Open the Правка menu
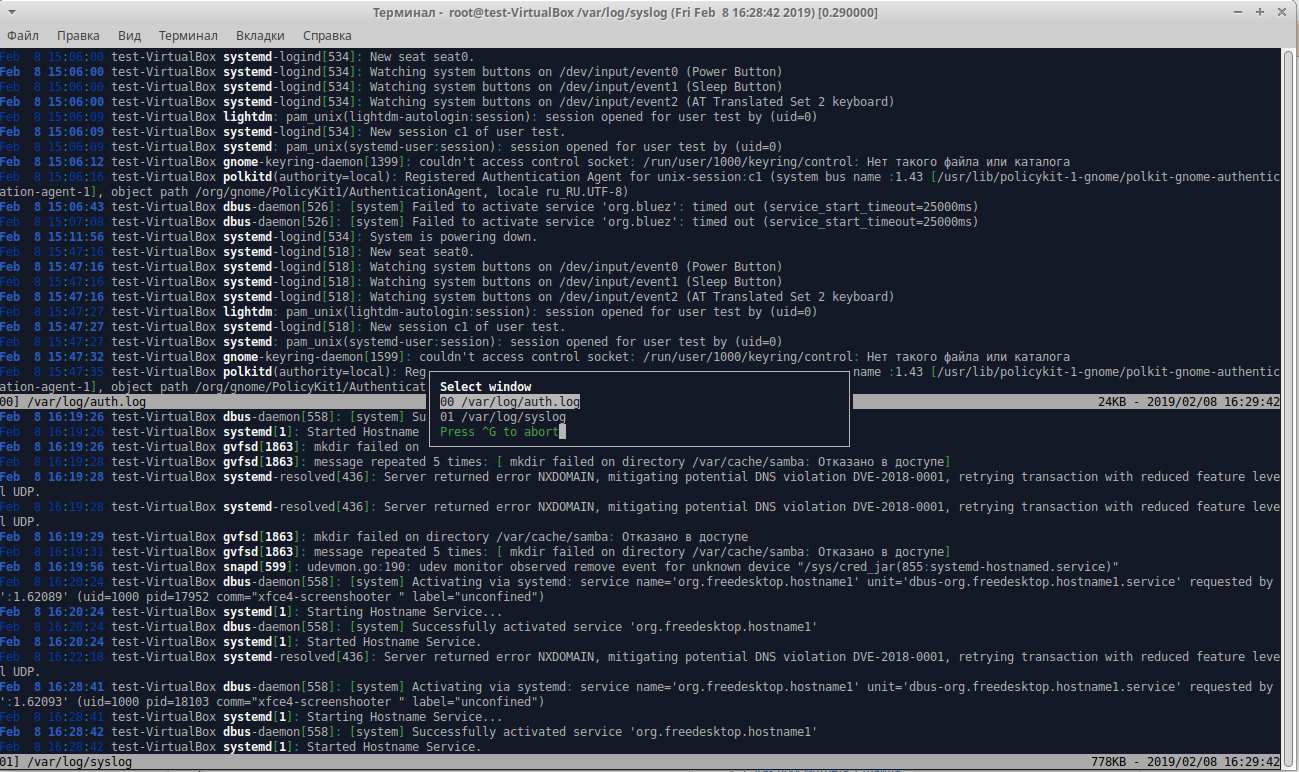The image size is (1299, 772). pyautogui.click(x=78, y=35)
